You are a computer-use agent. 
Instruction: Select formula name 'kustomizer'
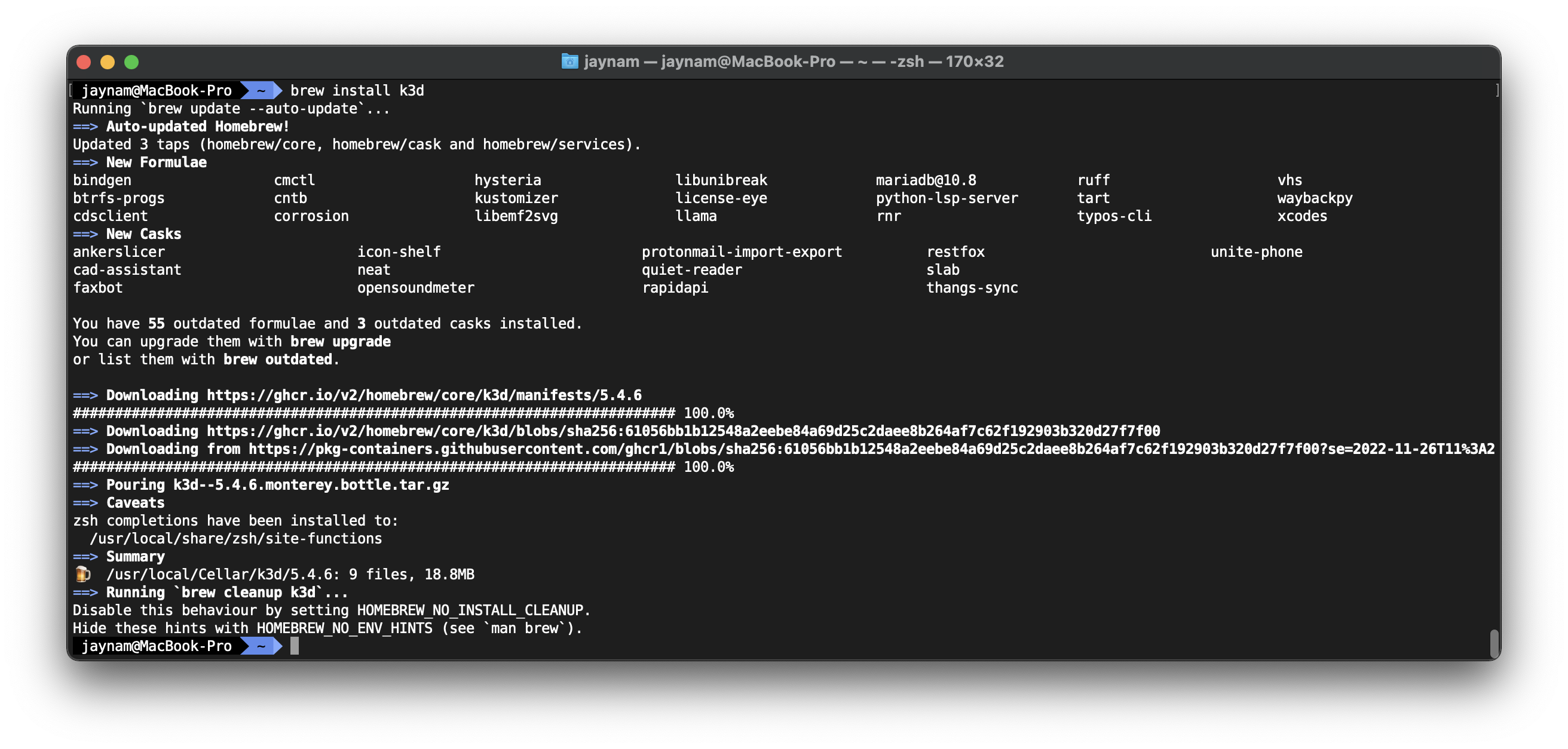516,198
